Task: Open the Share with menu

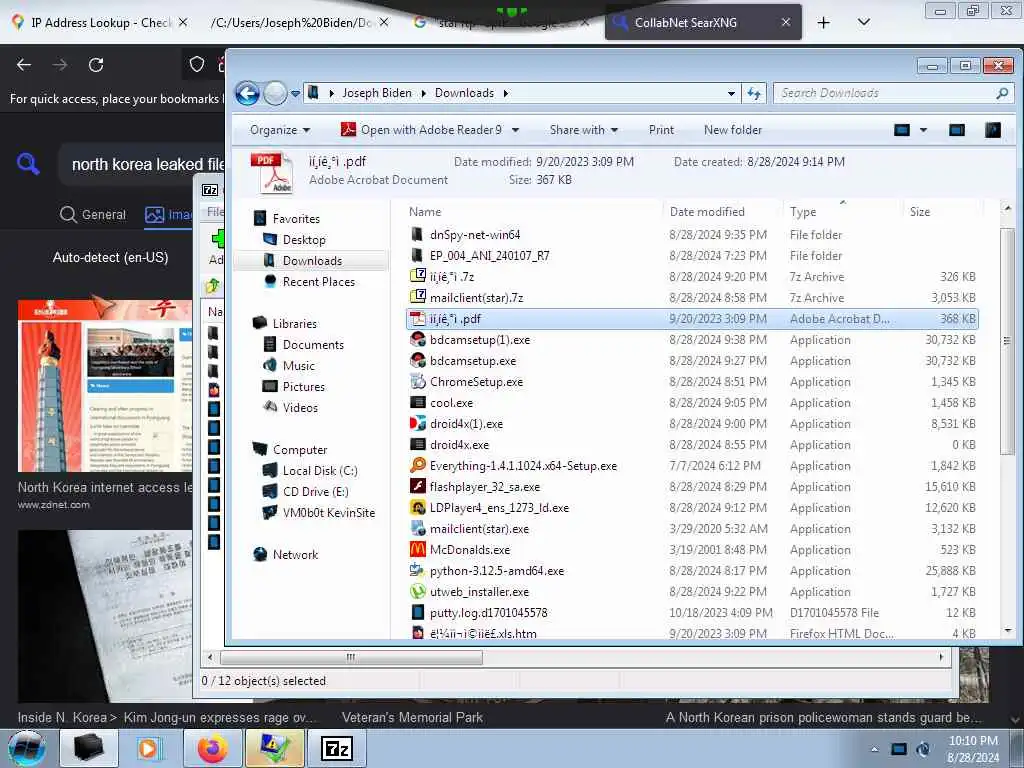Action: [584, 130]
